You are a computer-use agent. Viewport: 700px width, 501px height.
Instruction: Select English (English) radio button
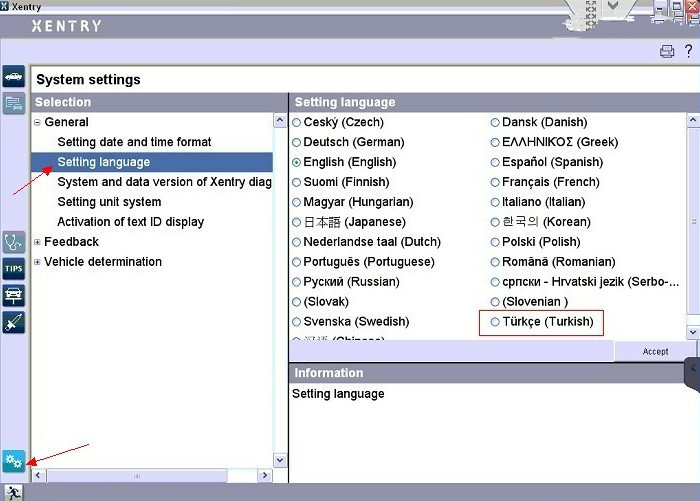296,163
